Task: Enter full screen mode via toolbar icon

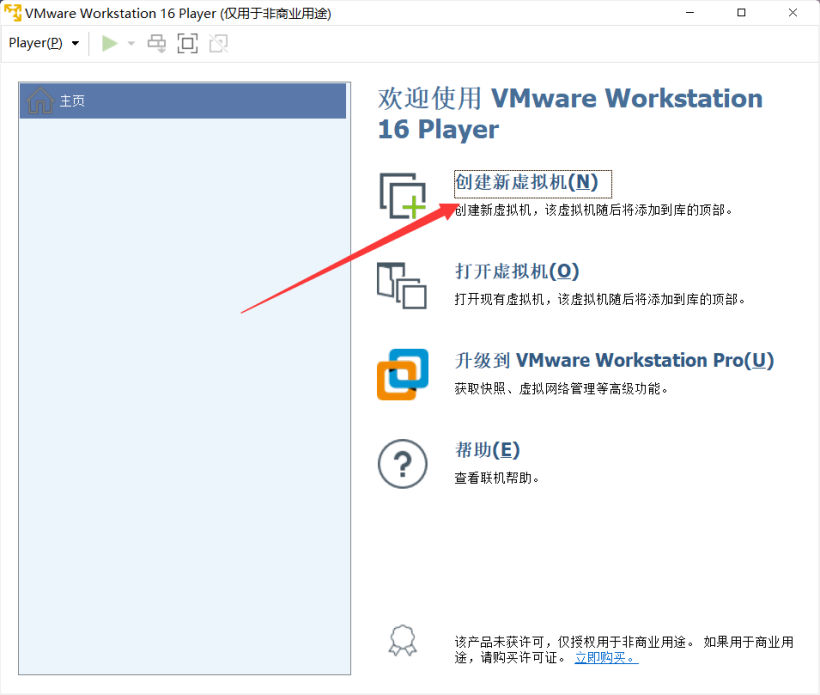Action: click(187, 43)
